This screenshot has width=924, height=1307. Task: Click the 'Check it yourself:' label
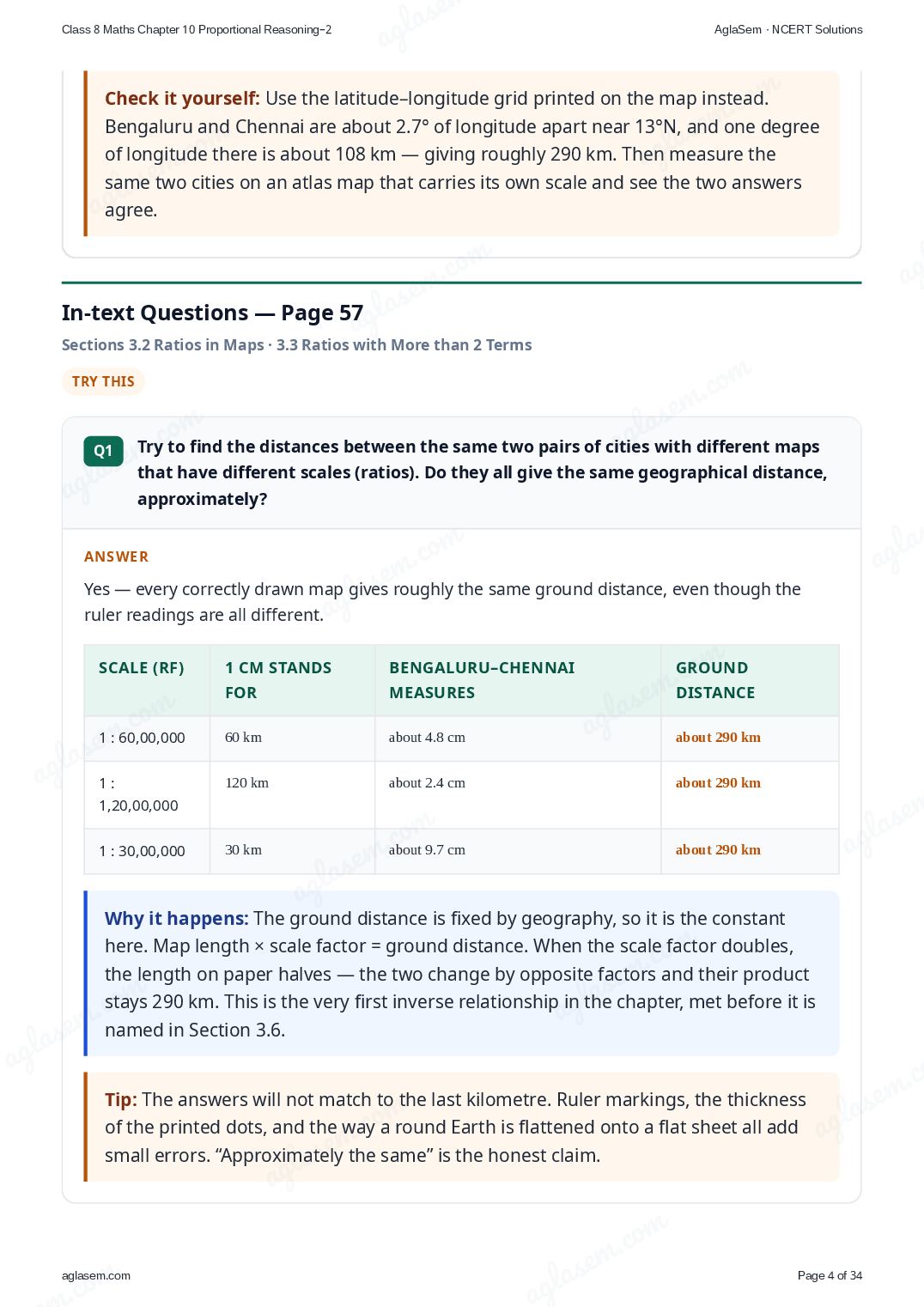[x=182, y=99]
